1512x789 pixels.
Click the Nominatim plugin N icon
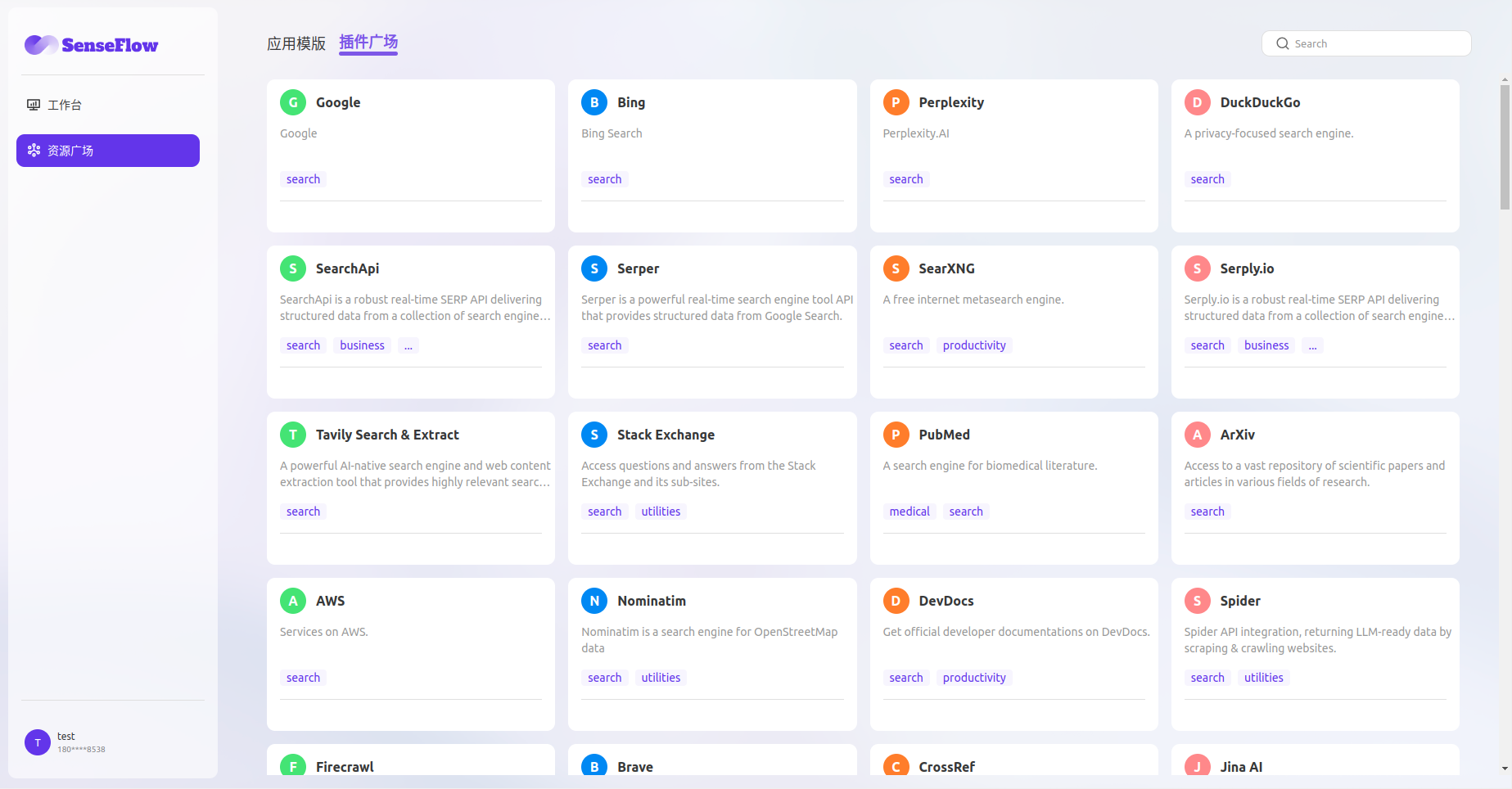pos(594,601)
